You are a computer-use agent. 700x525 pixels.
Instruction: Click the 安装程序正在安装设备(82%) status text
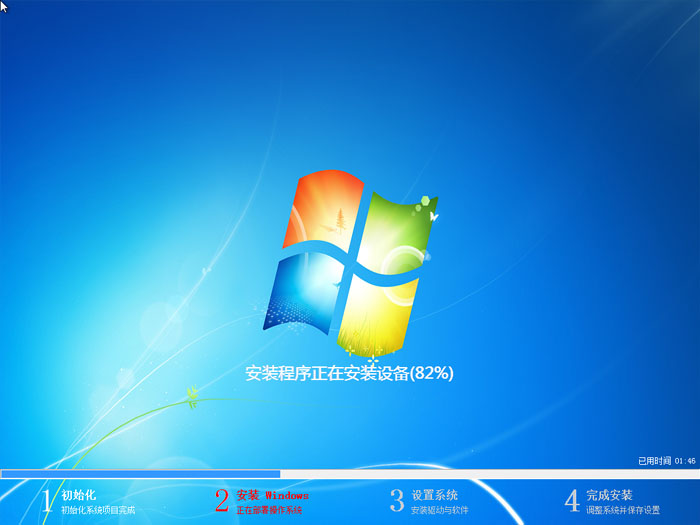pos(350,373)
